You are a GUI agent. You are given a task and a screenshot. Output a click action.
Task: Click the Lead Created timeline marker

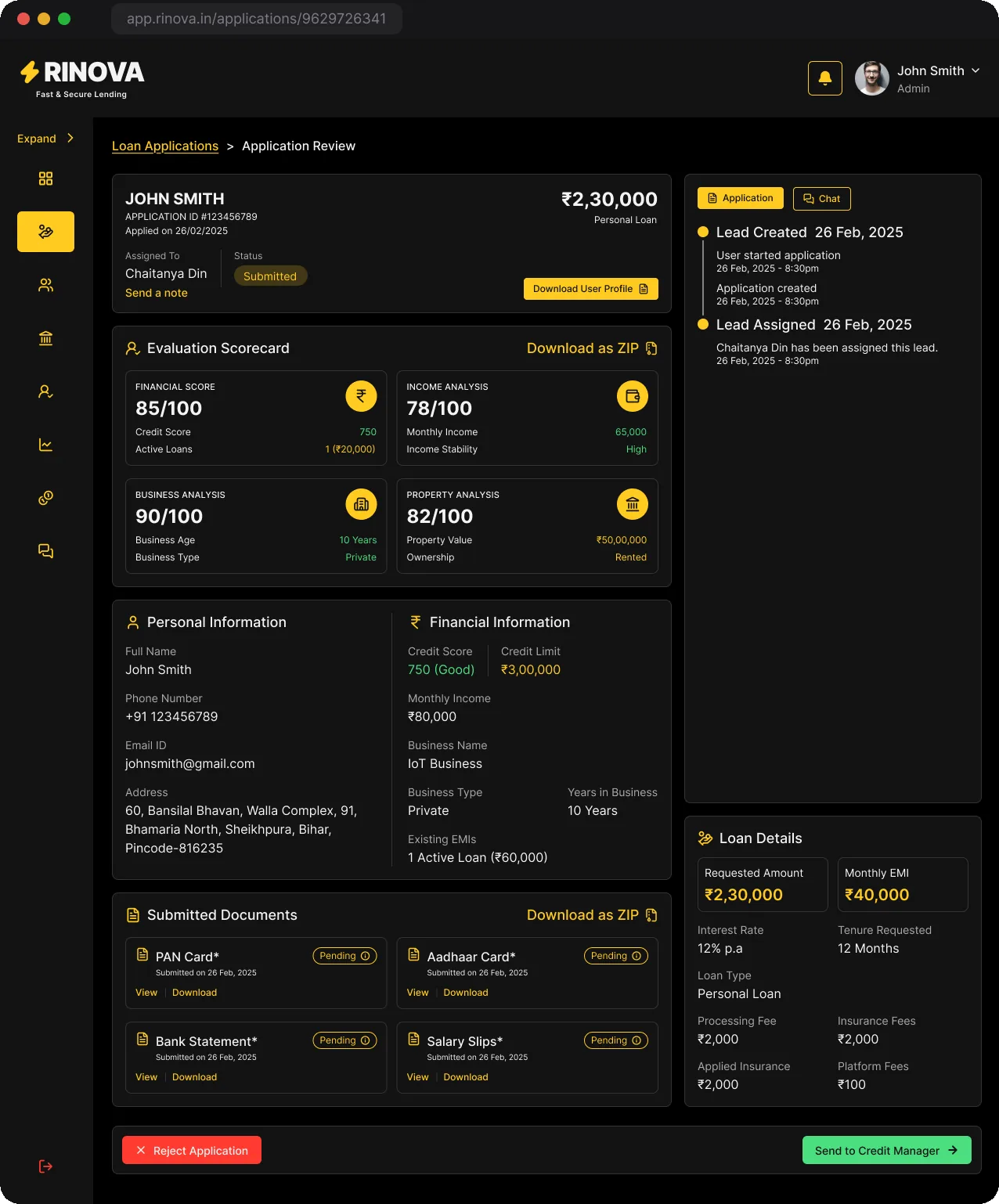[x=703, y=232]
